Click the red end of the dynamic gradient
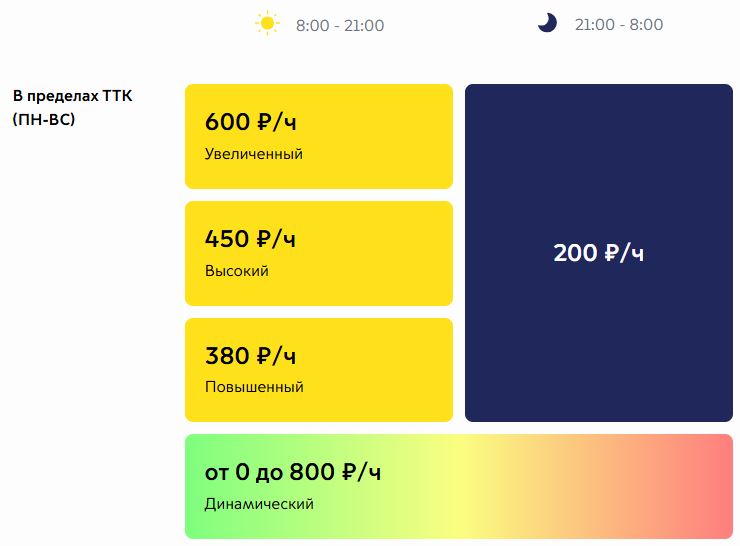The width and height of the screenshot is (740, 546). (713, 487)
